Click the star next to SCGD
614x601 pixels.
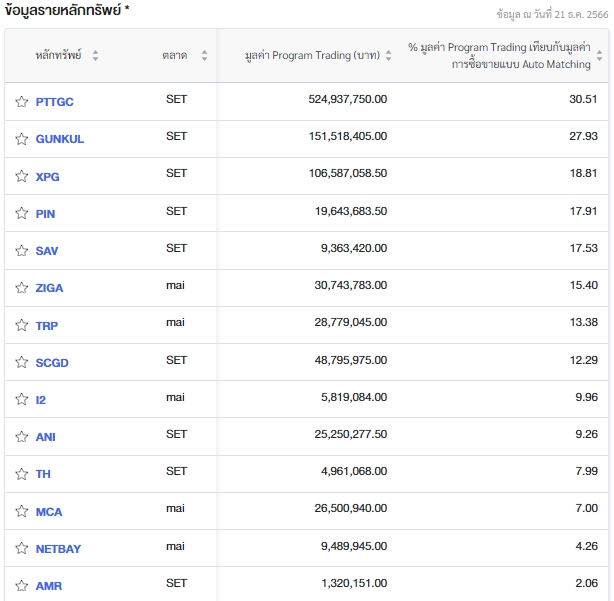22,363
